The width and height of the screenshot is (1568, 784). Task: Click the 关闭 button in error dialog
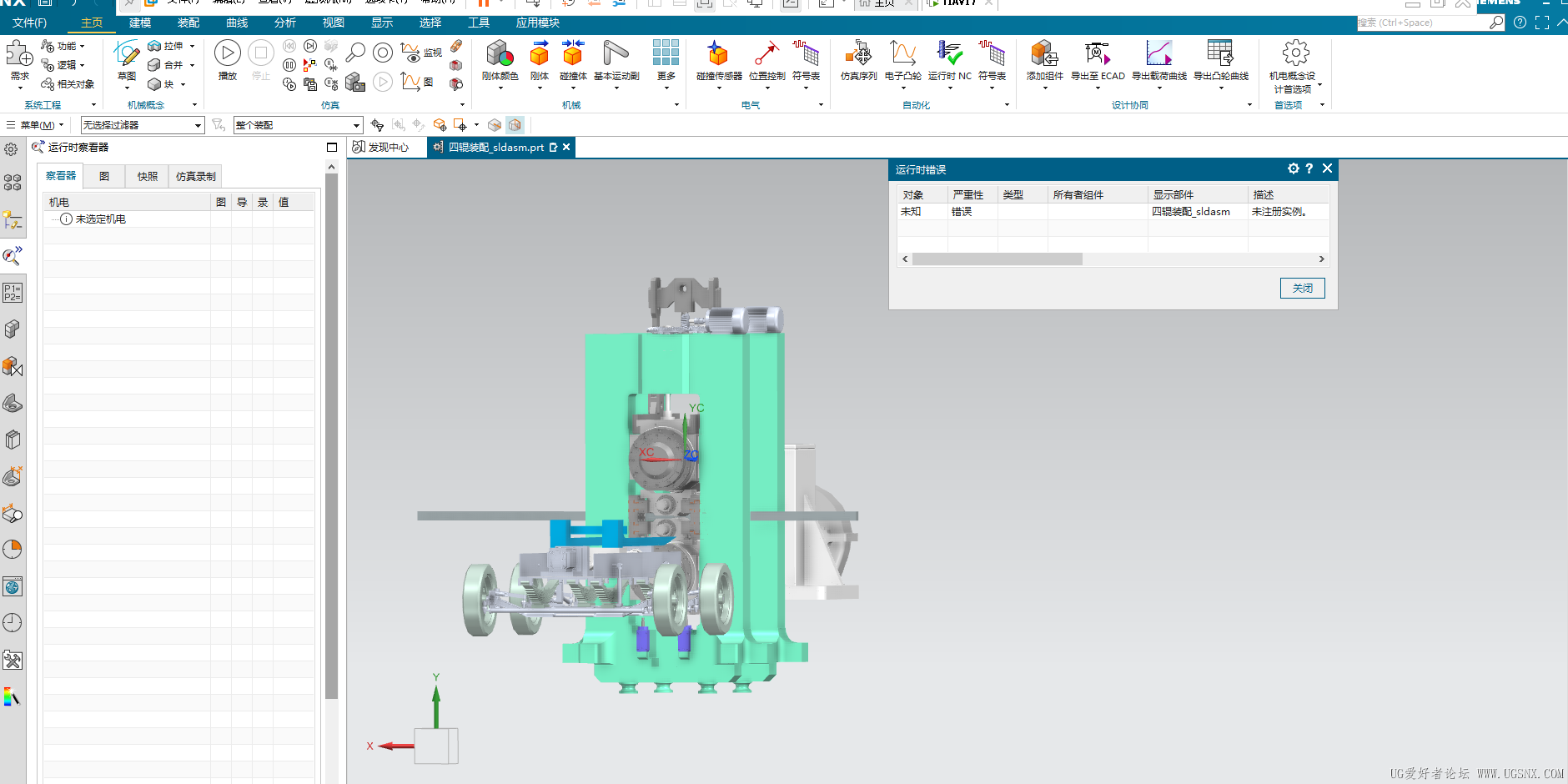tap(1302, 288)
